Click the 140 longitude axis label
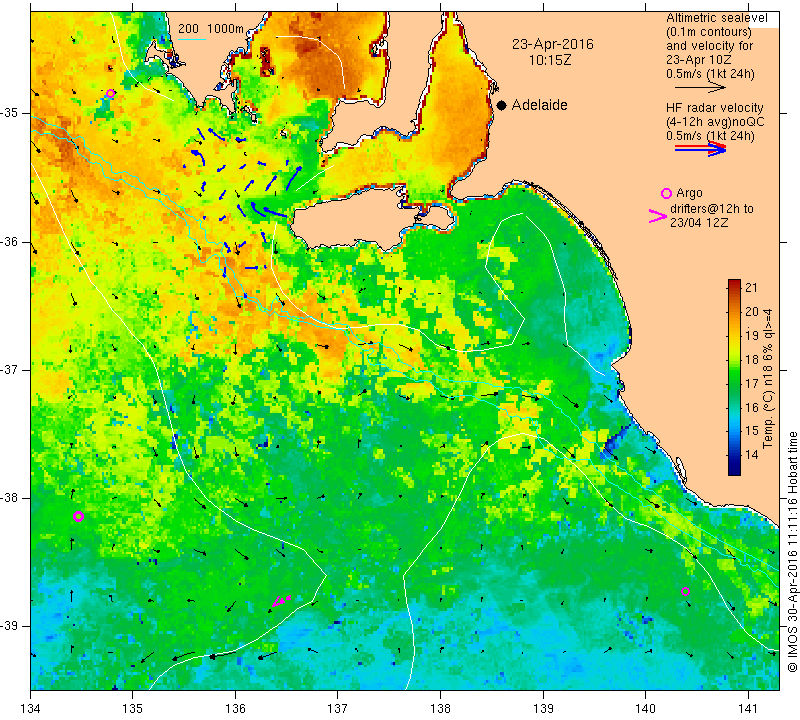The image size is (800, 720). 645,708
